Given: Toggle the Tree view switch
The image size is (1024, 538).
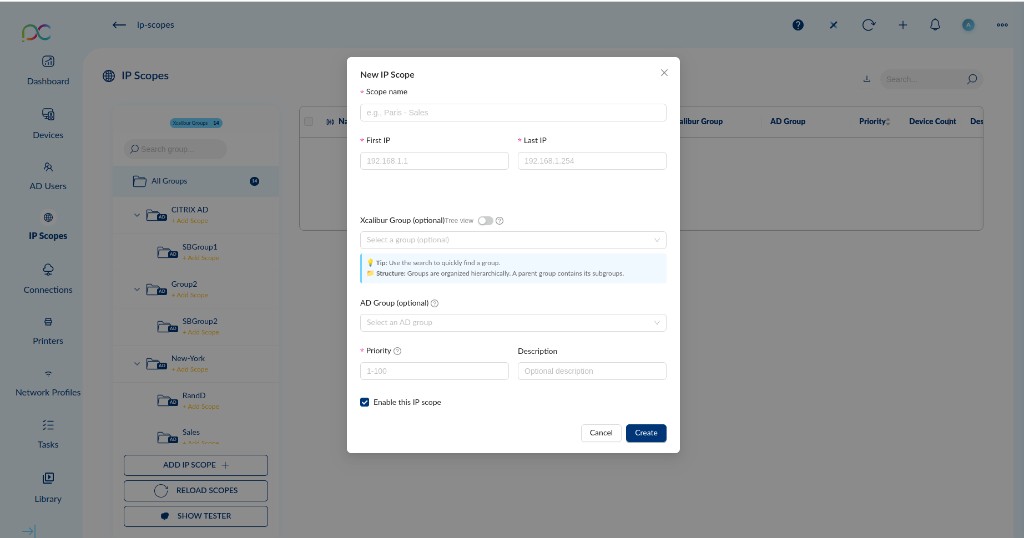Looking at the screenshot, I should point(485,221).
